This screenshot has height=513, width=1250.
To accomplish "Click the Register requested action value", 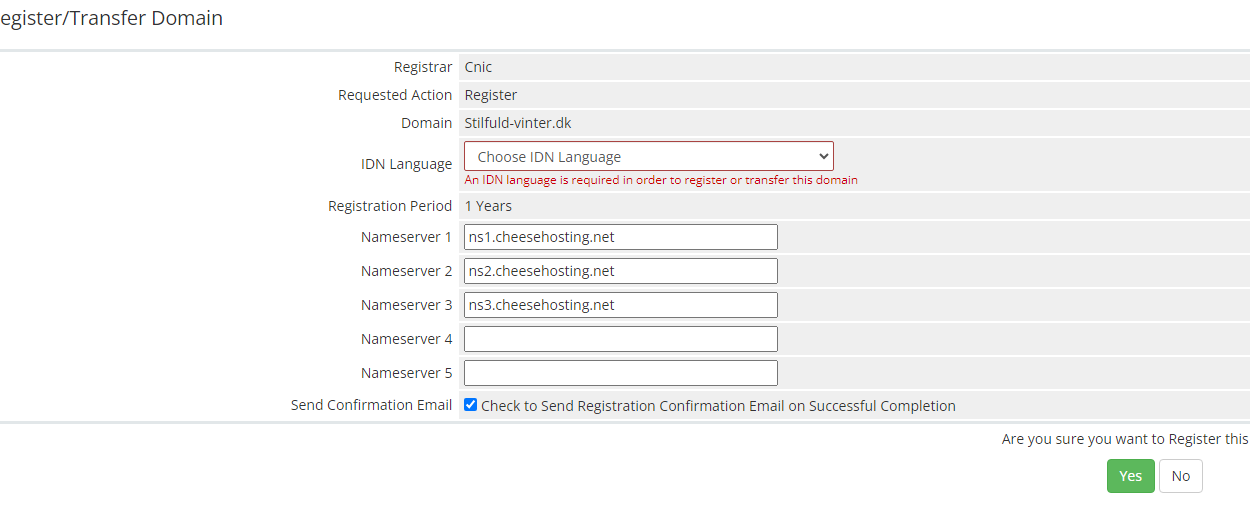I will pos(491,95).
